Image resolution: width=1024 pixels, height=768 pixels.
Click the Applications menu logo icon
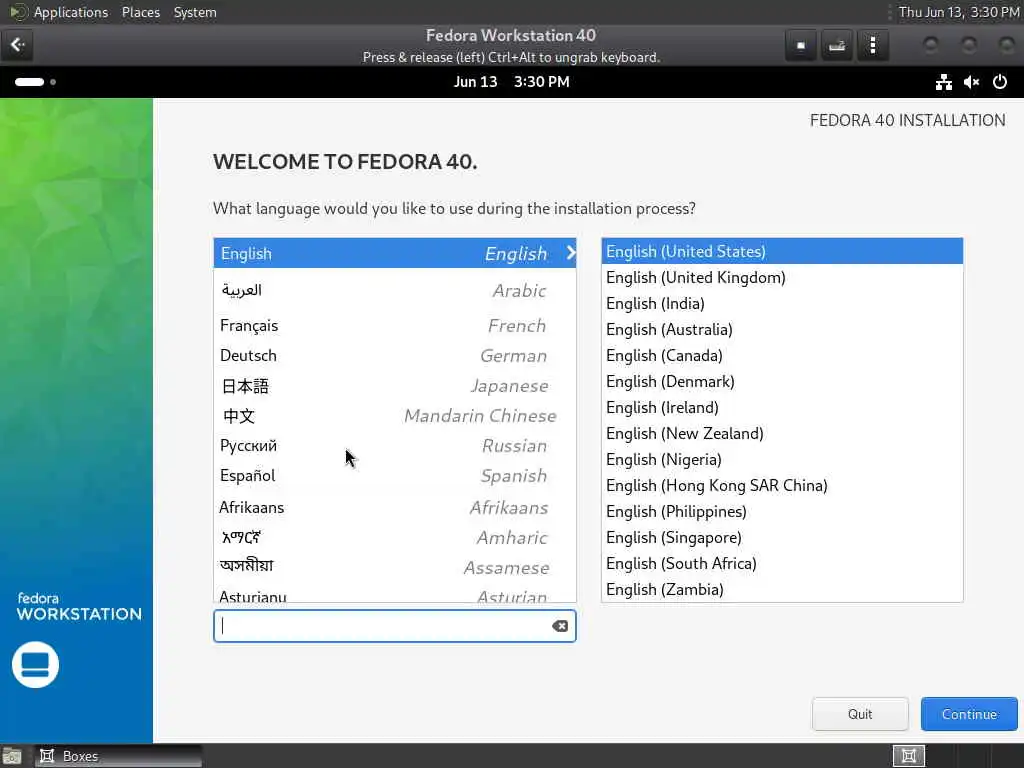coord(18,12)
